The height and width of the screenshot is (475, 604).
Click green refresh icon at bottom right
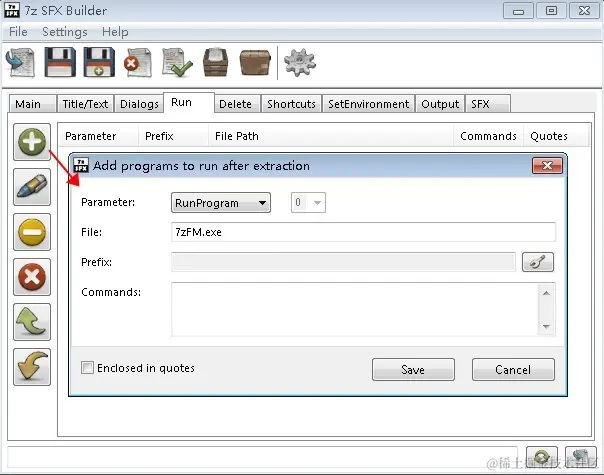point(542,457)
